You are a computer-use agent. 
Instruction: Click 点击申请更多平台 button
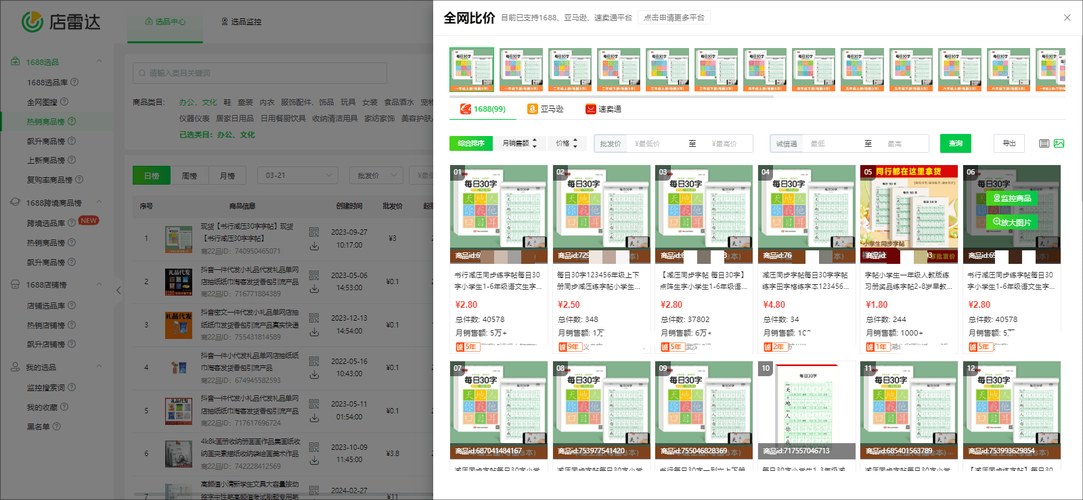click(x=673, y=18)
